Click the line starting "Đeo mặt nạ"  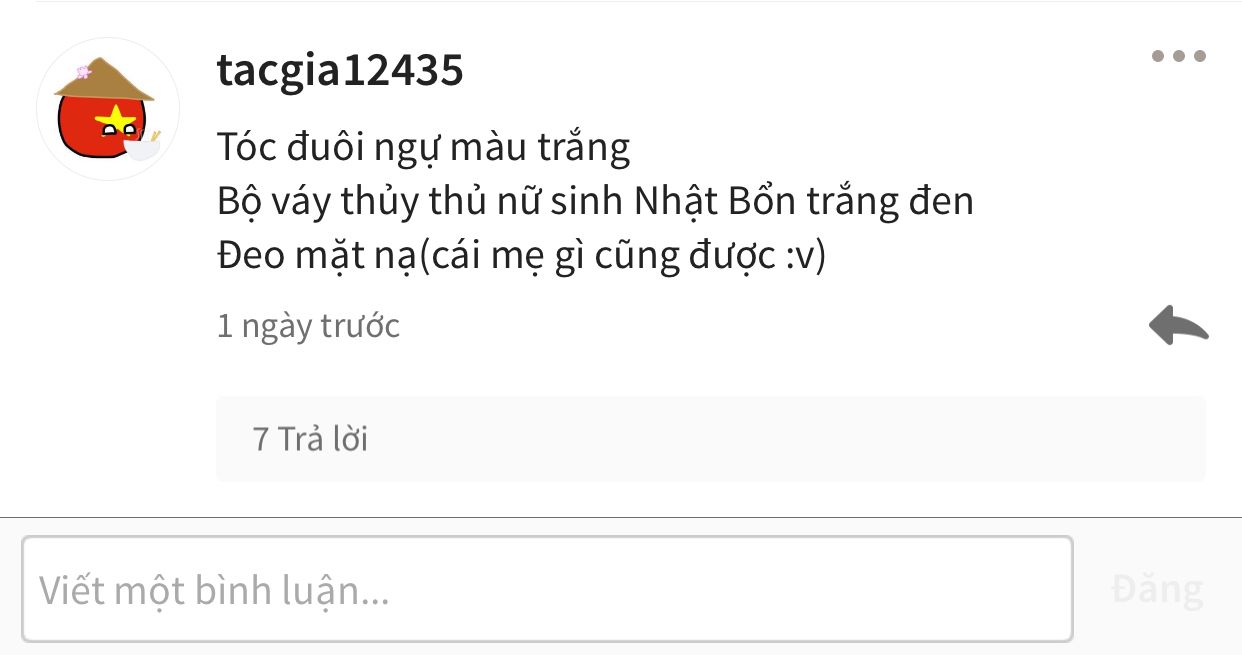(521, 257)
